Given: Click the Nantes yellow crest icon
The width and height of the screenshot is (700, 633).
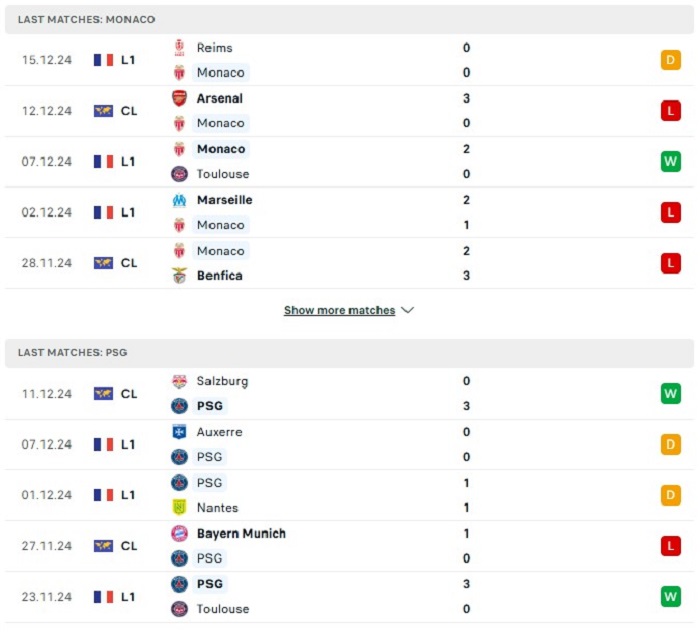Looking at the screenshot, I should (179, 508).
